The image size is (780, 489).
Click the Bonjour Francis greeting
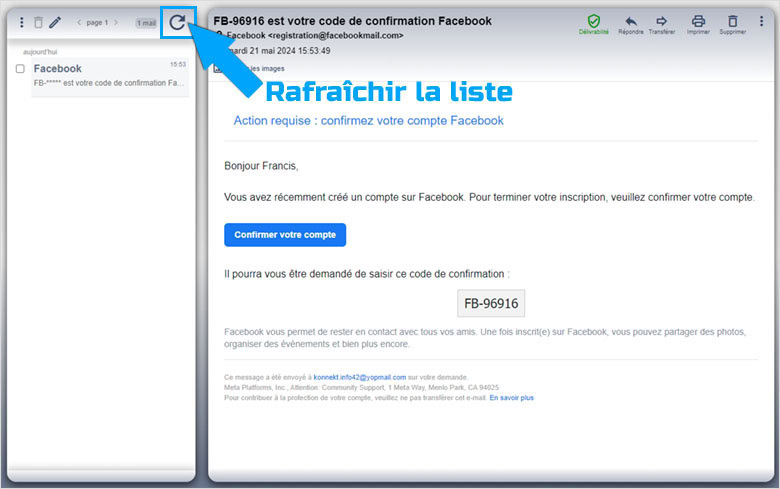pos(261,166)
